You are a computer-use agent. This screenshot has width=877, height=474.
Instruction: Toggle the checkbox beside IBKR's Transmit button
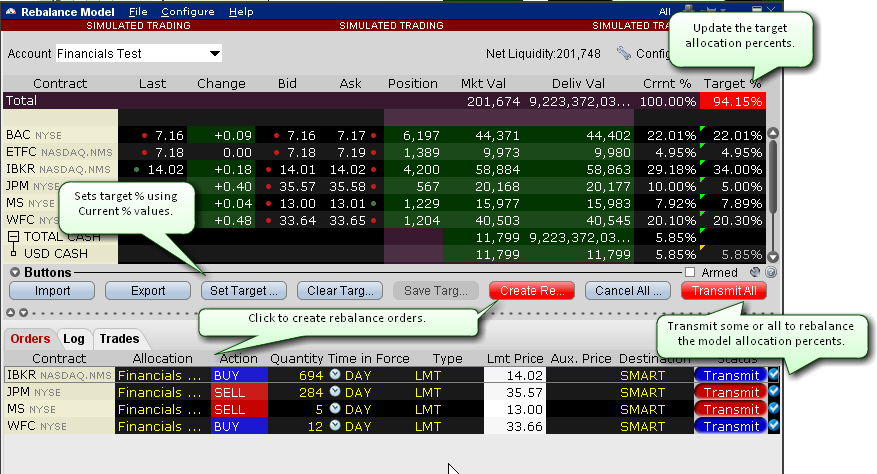(772, 375)
